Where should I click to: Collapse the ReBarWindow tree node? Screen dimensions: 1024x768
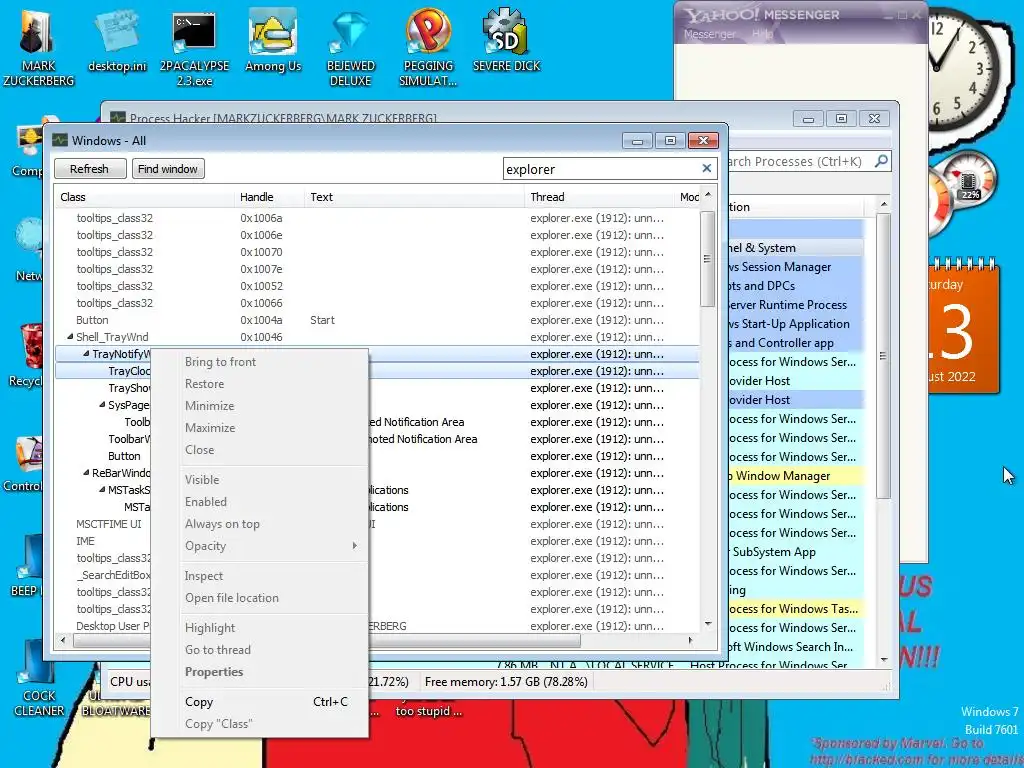[x=86, y=473]
